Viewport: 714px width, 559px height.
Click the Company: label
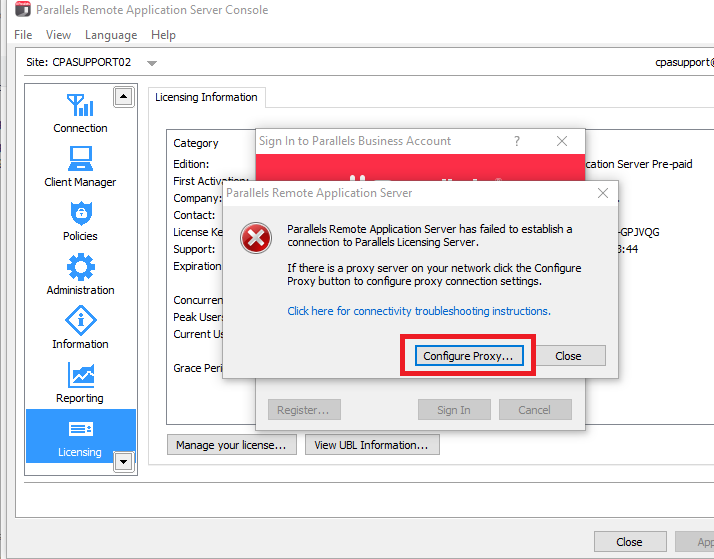pos(197,198)
